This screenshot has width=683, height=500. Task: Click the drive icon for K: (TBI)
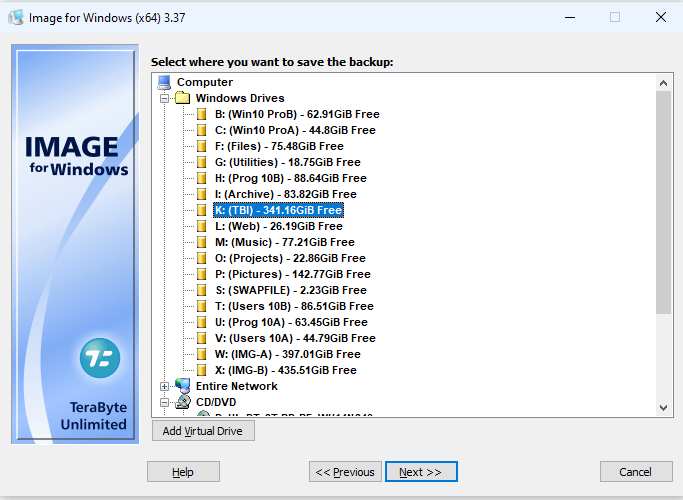201,210
